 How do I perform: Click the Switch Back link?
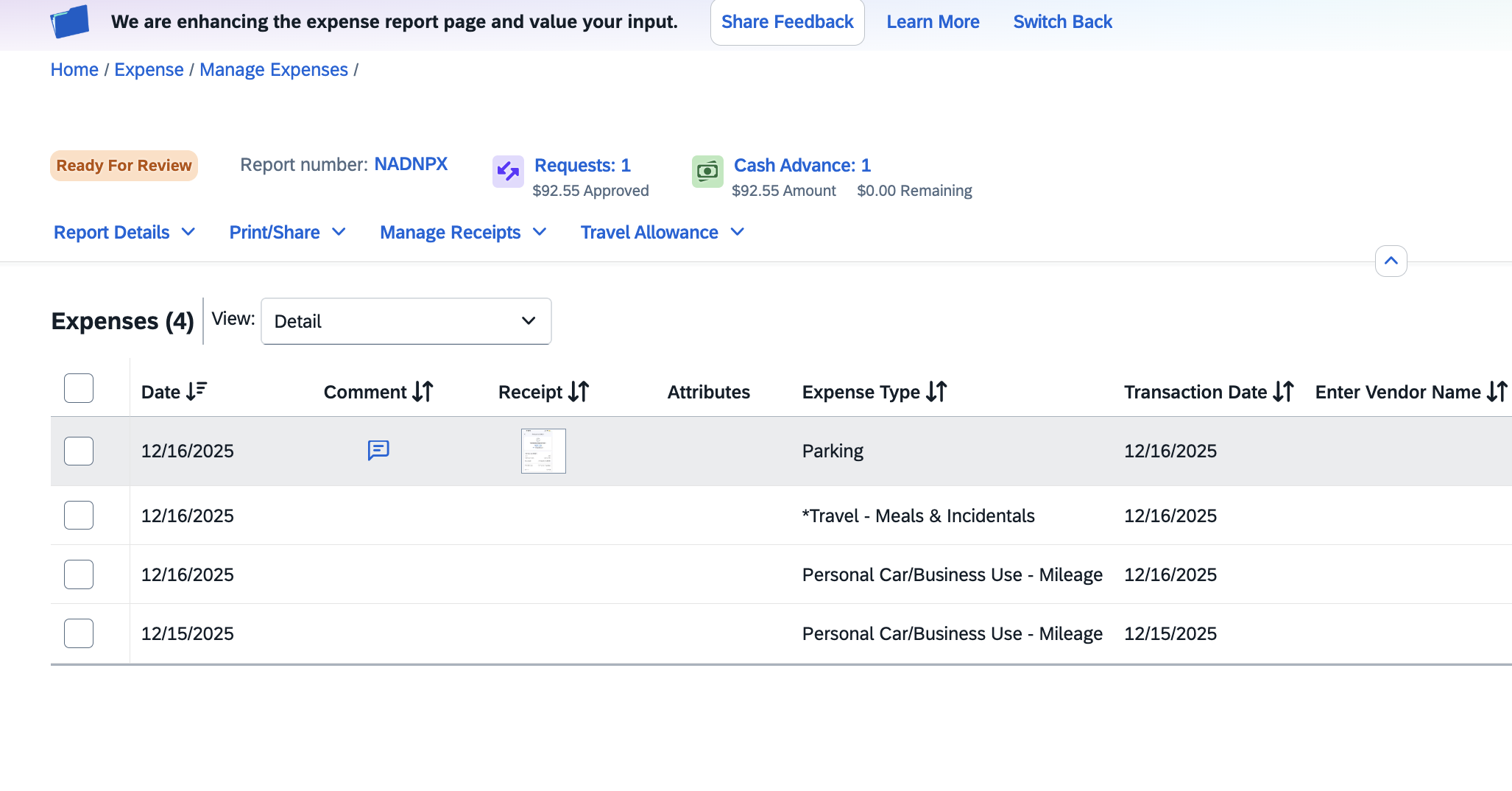[x=1062, y=21]
